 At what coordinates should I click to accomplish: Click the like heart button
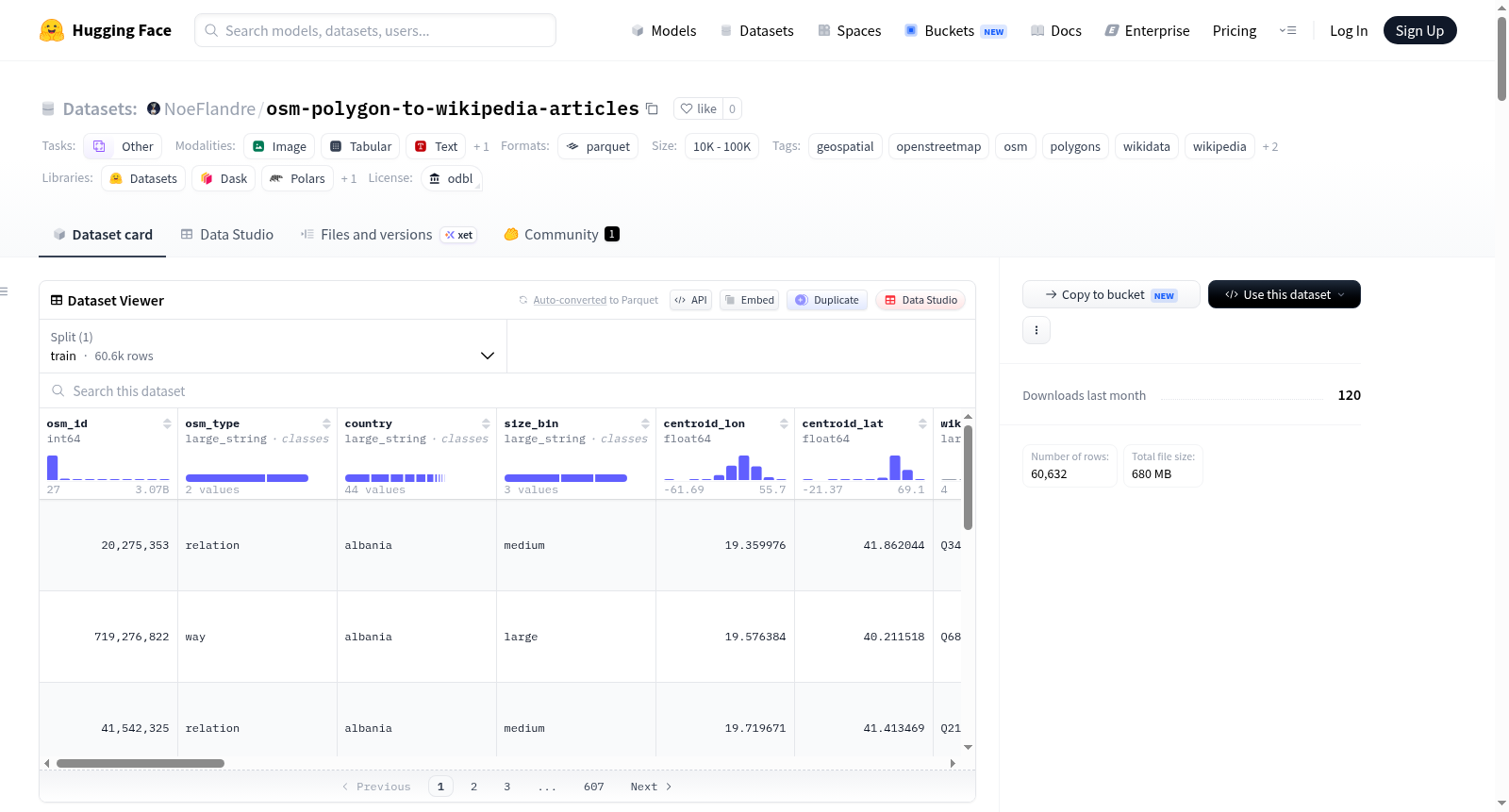tap(699, 108)
